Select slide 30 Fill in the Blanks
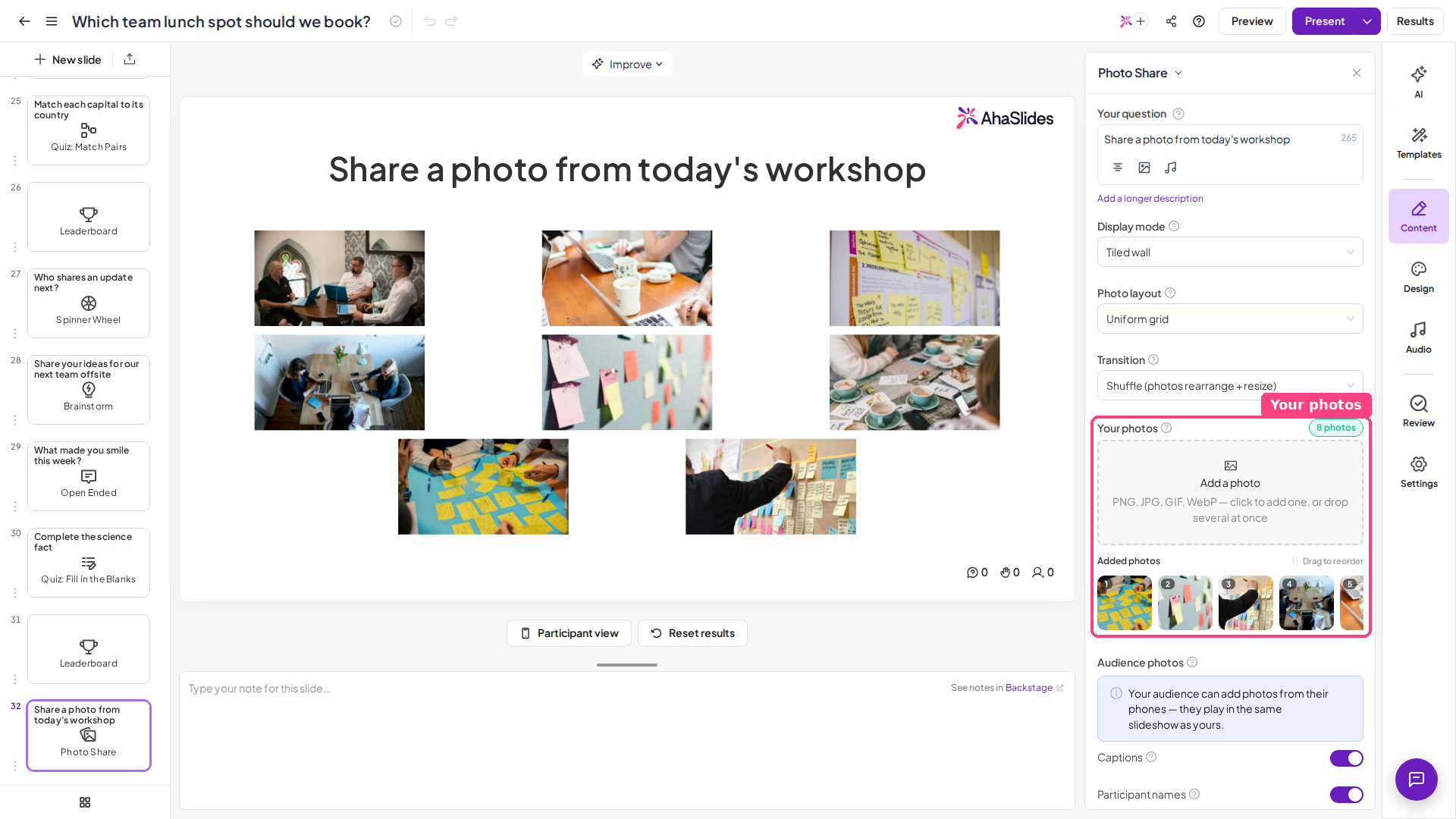The image size is (1456, 819). click(x=89, y=563)
